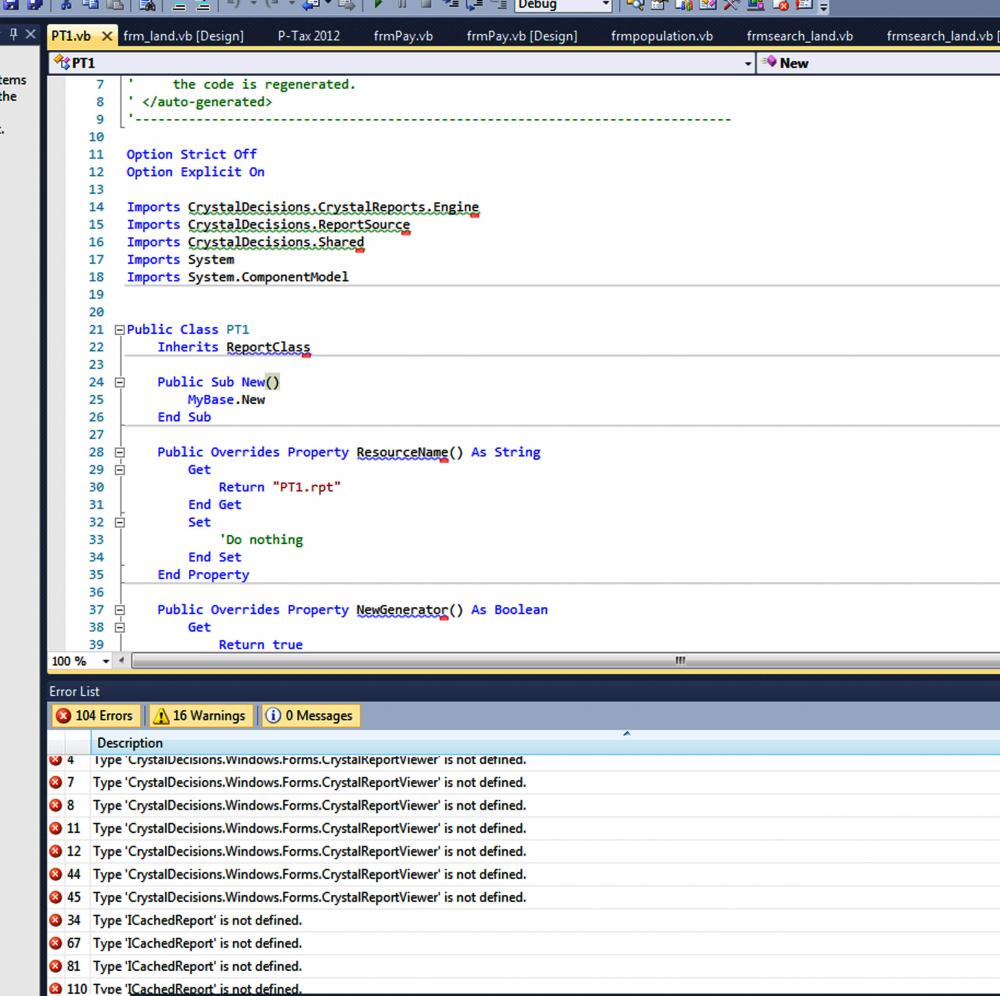The width and height of the screenshot is (1000, 996).
Task: Click Imports CrystalDecisions.Shared line
Action: 246,242
